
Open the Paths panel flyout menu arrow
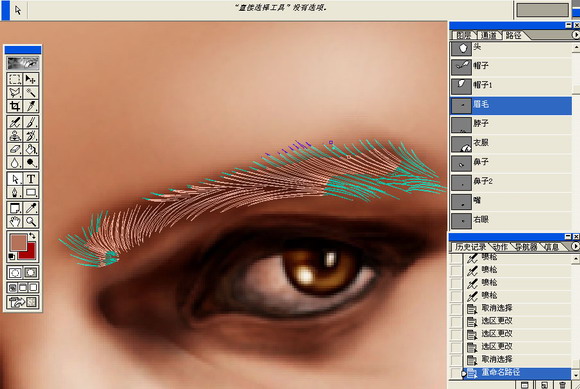[576, 35]
